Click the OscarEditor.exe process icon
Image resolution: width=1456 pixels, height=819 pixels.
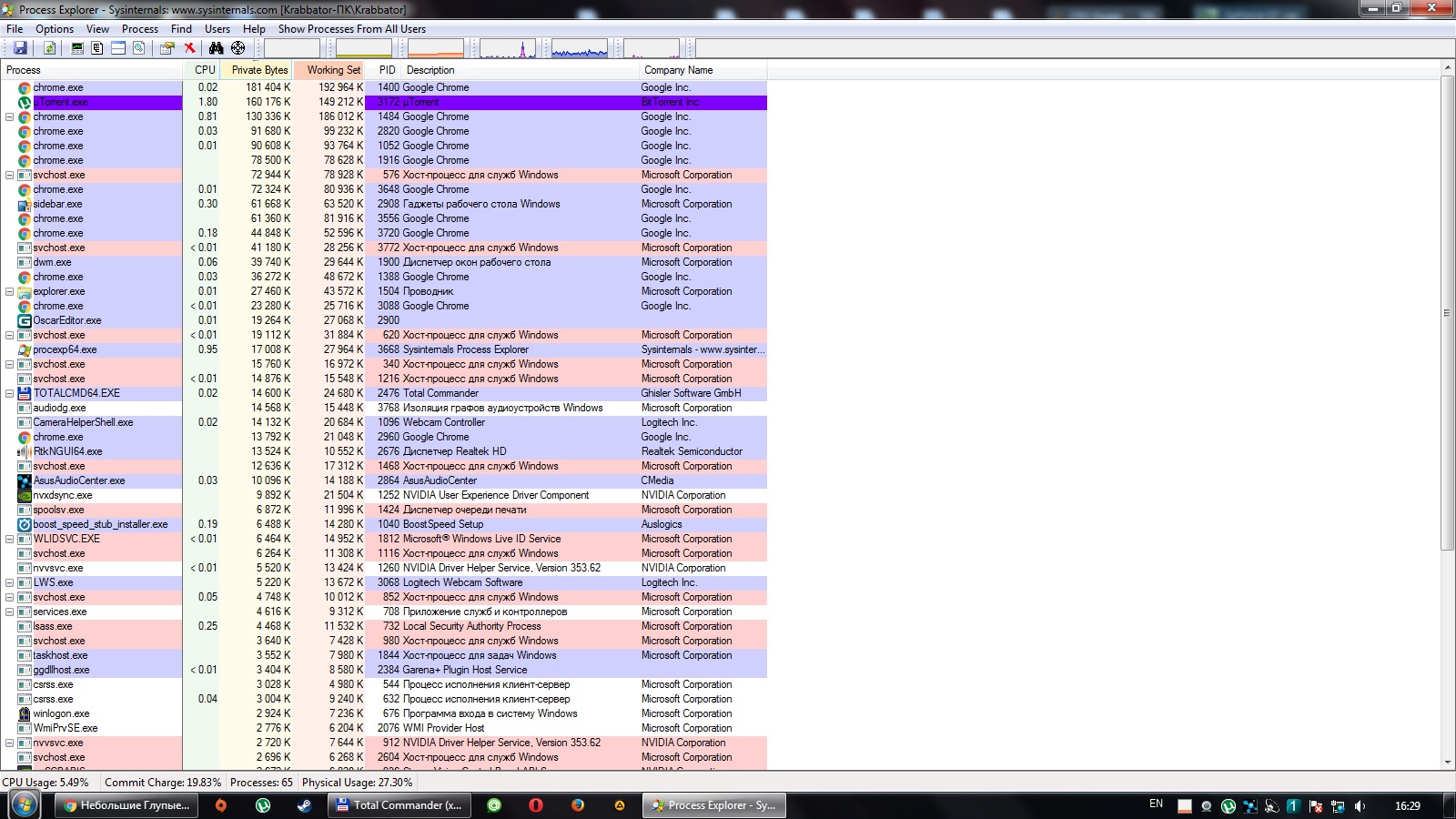click(x=25, y=320)
